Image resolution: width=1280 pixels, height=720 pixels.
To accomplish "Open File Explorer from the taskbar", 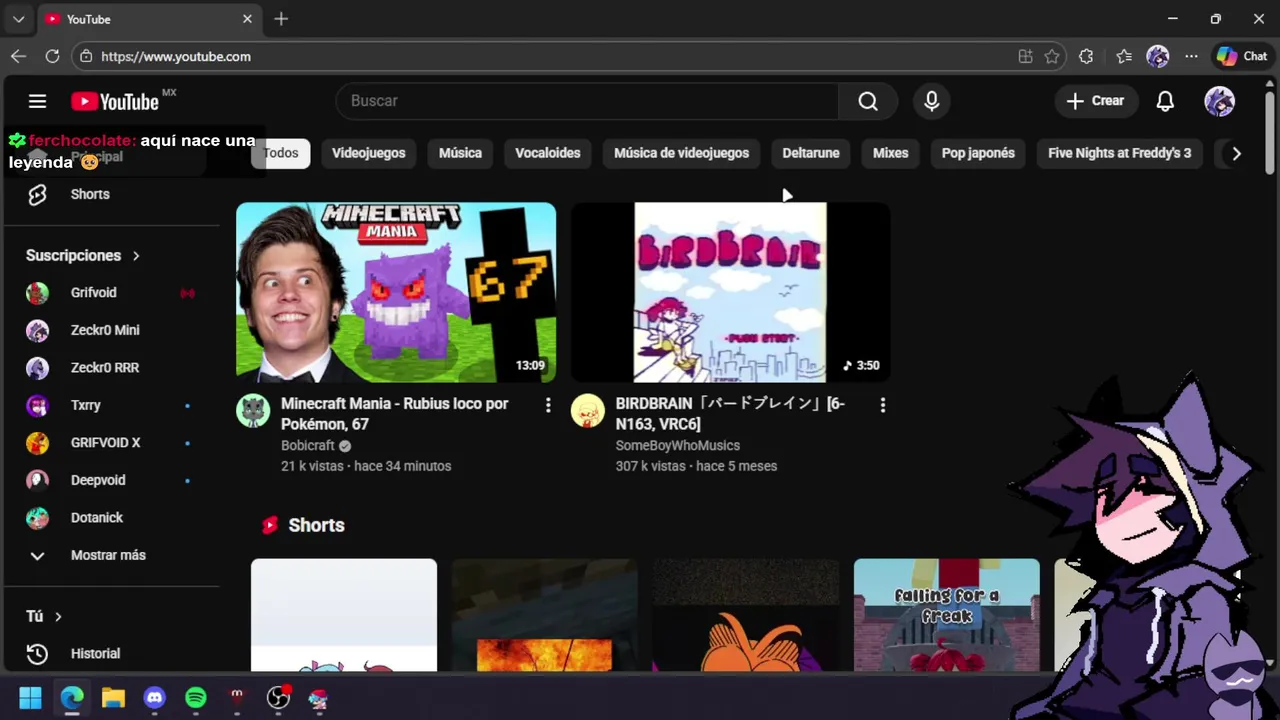I will [113, 698].
